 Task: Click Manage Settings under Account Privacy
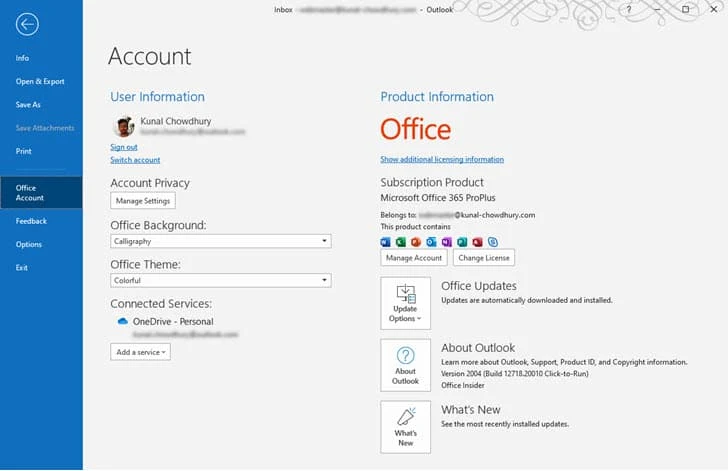pos(143,201)
